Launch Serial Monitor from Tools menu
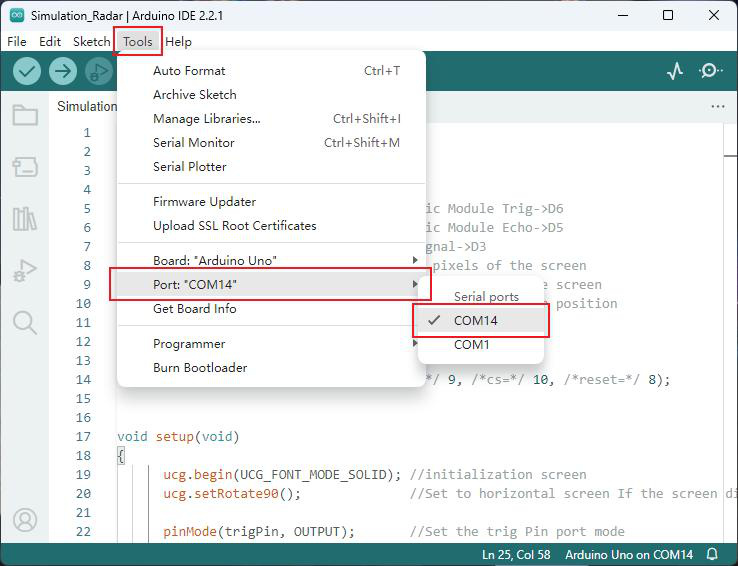Image resolution: width=738 pixels, height=566 pixels. [271, 143]
